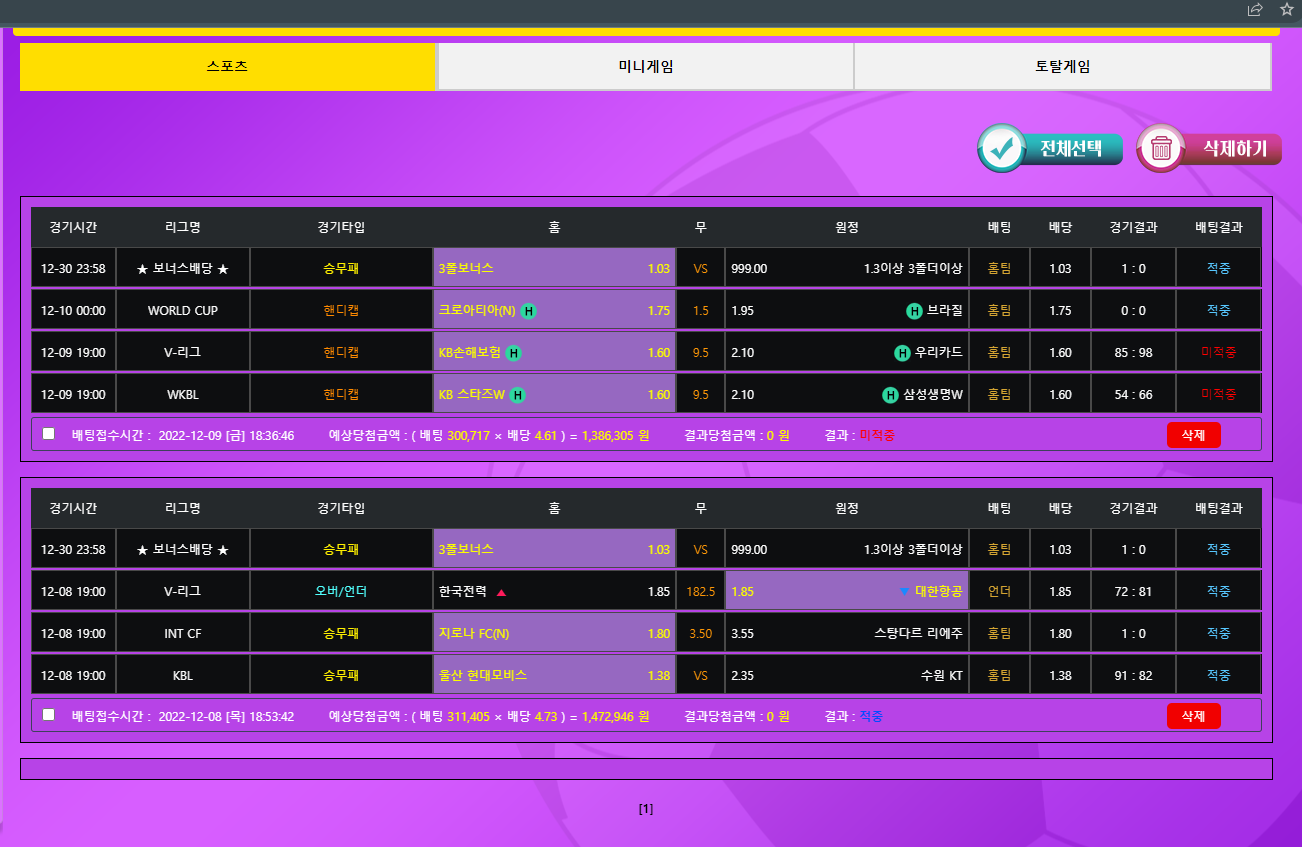Check the box for the 2022-12-08 bet
Image resolution: width=1302 pixels, height=847 pixels.
49,715
